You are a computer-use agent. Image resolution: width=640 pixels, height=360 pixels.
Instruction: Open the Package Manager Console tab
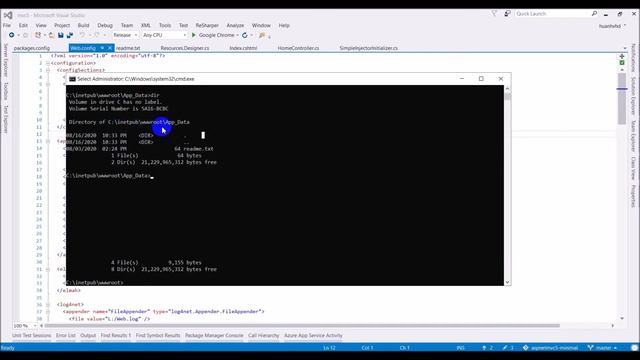click(x=214, y=336)
